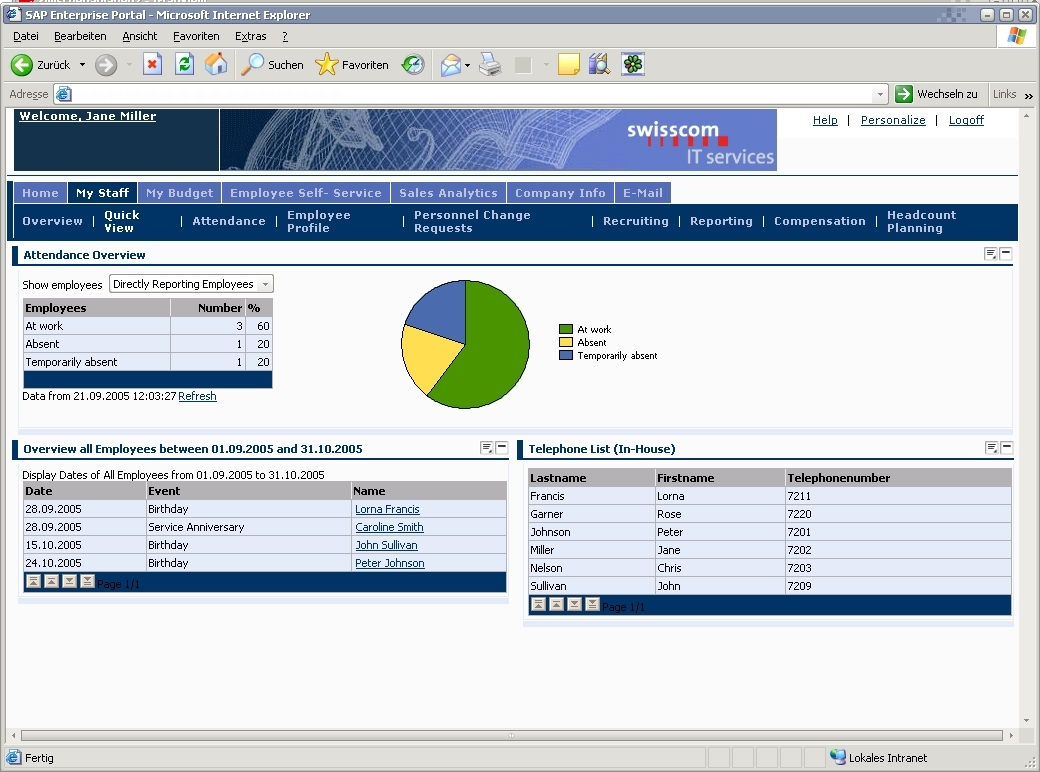Screen dimensions: 1040x772
Task: Collapse the Telephone List (In-House) panel
Action: coord(1006,448)
